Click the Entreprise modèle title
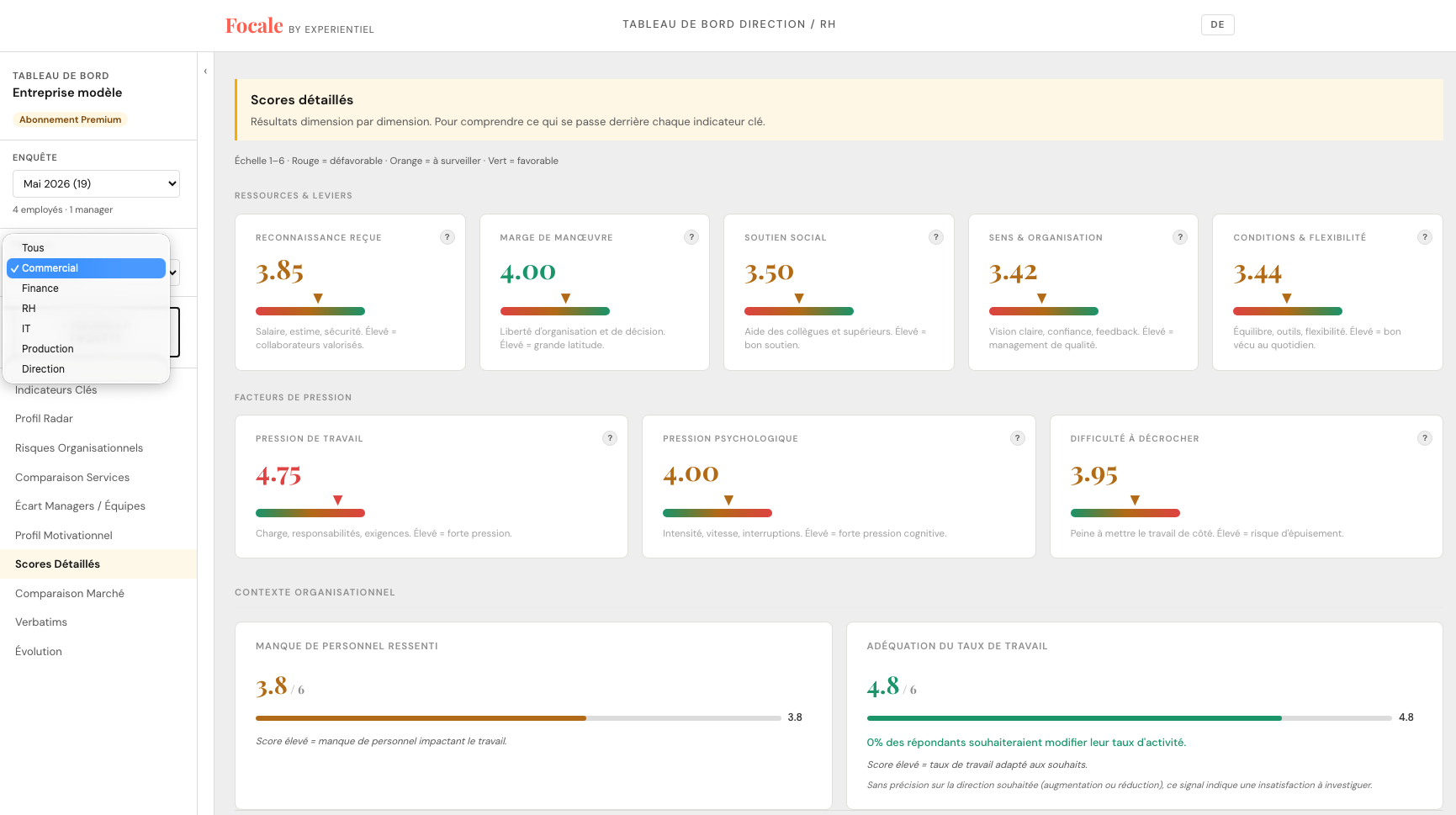The width and height of the screenshot is (1456, 815). [x=67, y=93]
